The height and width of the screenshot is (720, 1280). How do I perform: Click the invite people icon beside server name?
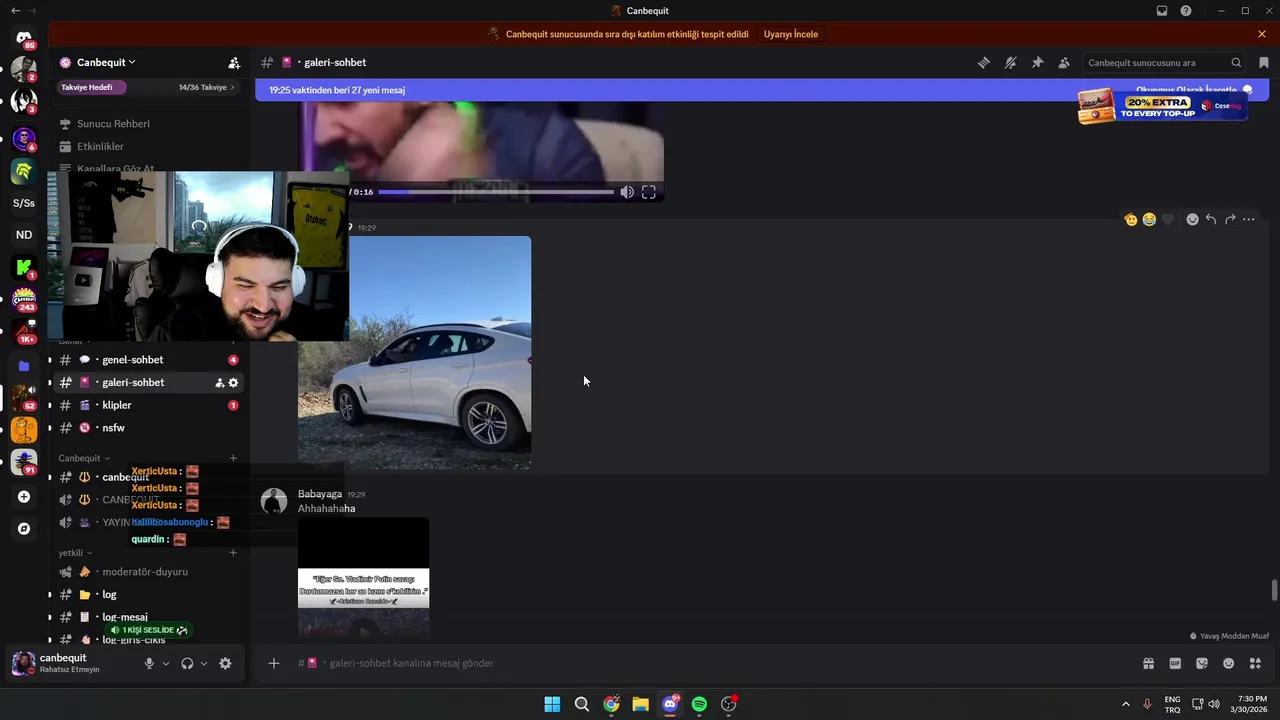[x=234, y=63]
